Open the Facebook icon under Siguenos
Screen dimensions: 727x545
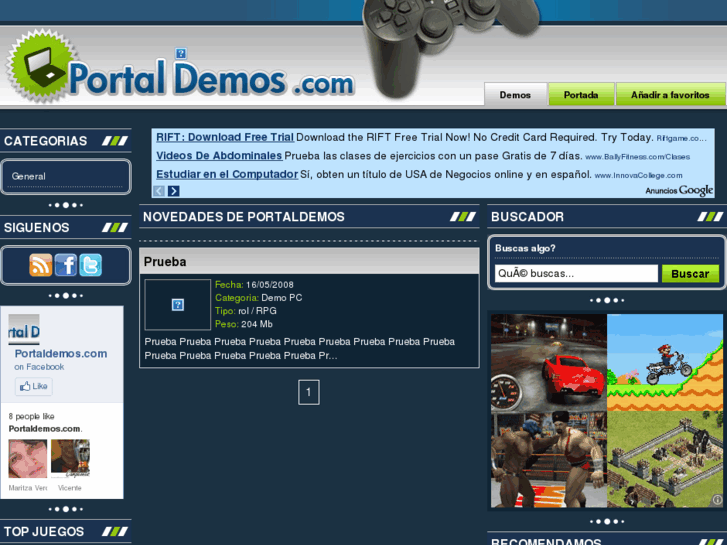click(x=66, y=265)
